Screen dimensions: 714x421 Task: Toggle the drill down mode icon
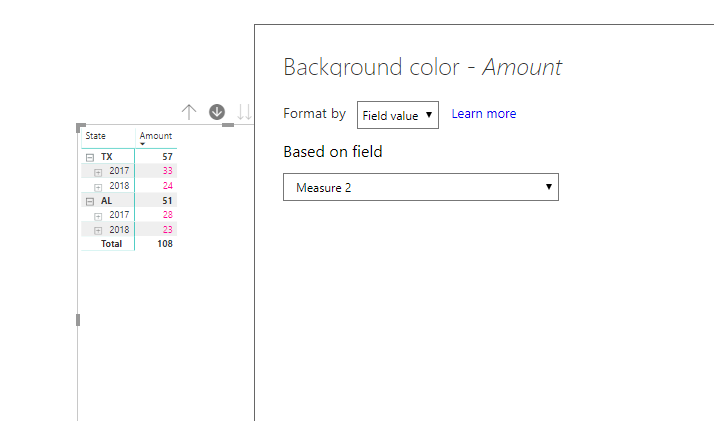[217, 112]
